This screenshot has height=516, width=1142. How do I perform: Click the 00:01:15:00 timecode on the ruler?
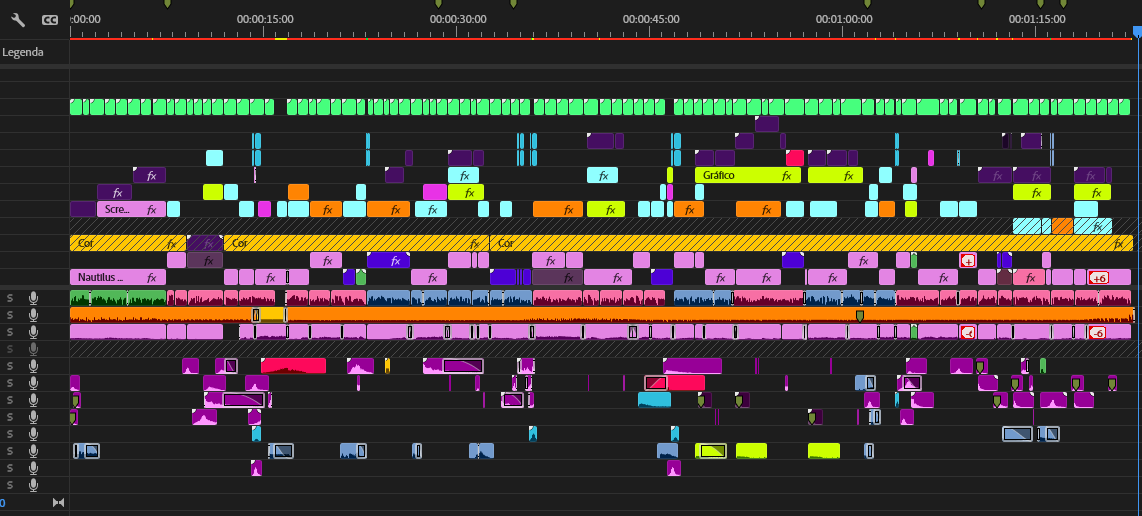click(1037, 20)
